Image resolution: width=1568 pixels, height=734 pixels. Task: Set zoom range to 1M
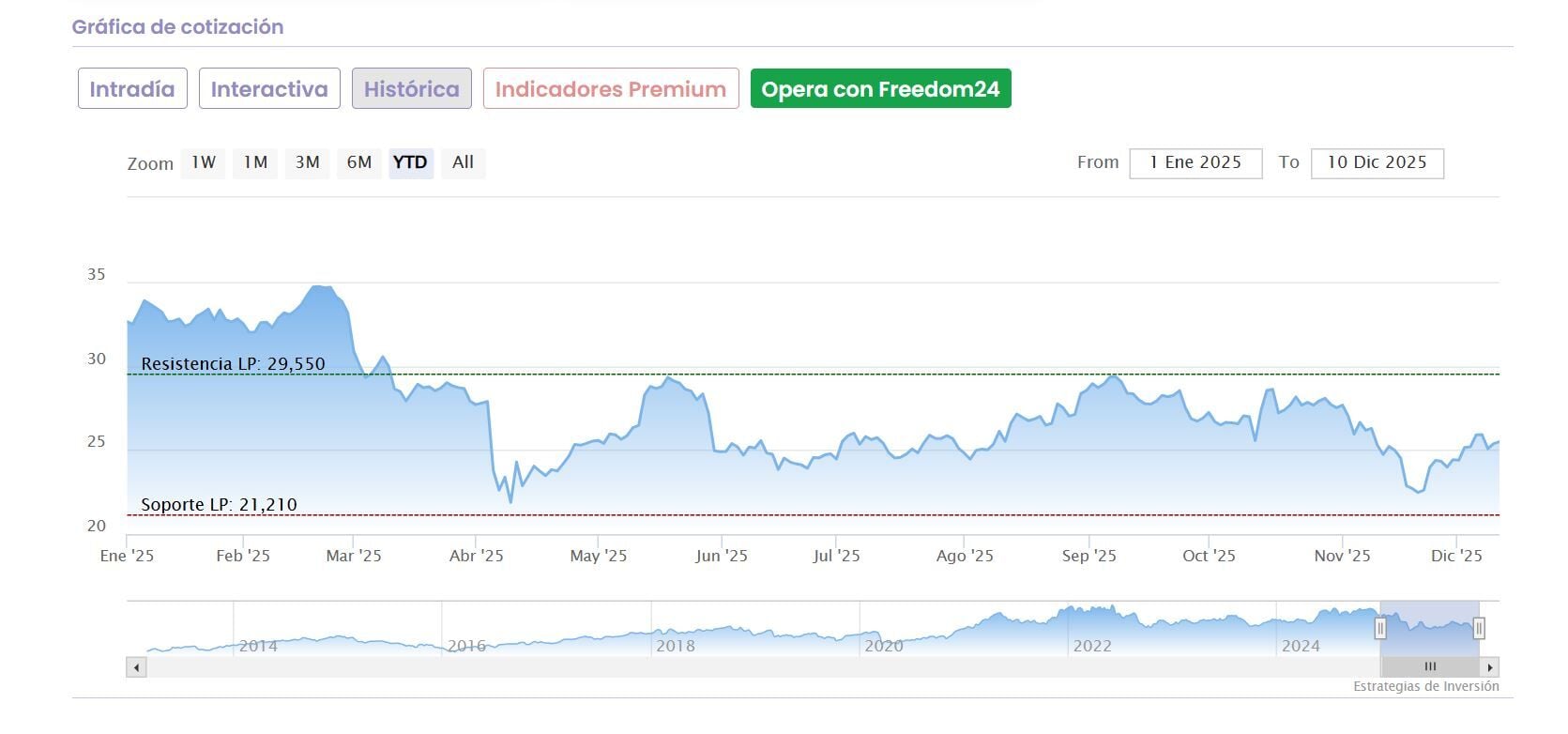click(x=255, y=162)
